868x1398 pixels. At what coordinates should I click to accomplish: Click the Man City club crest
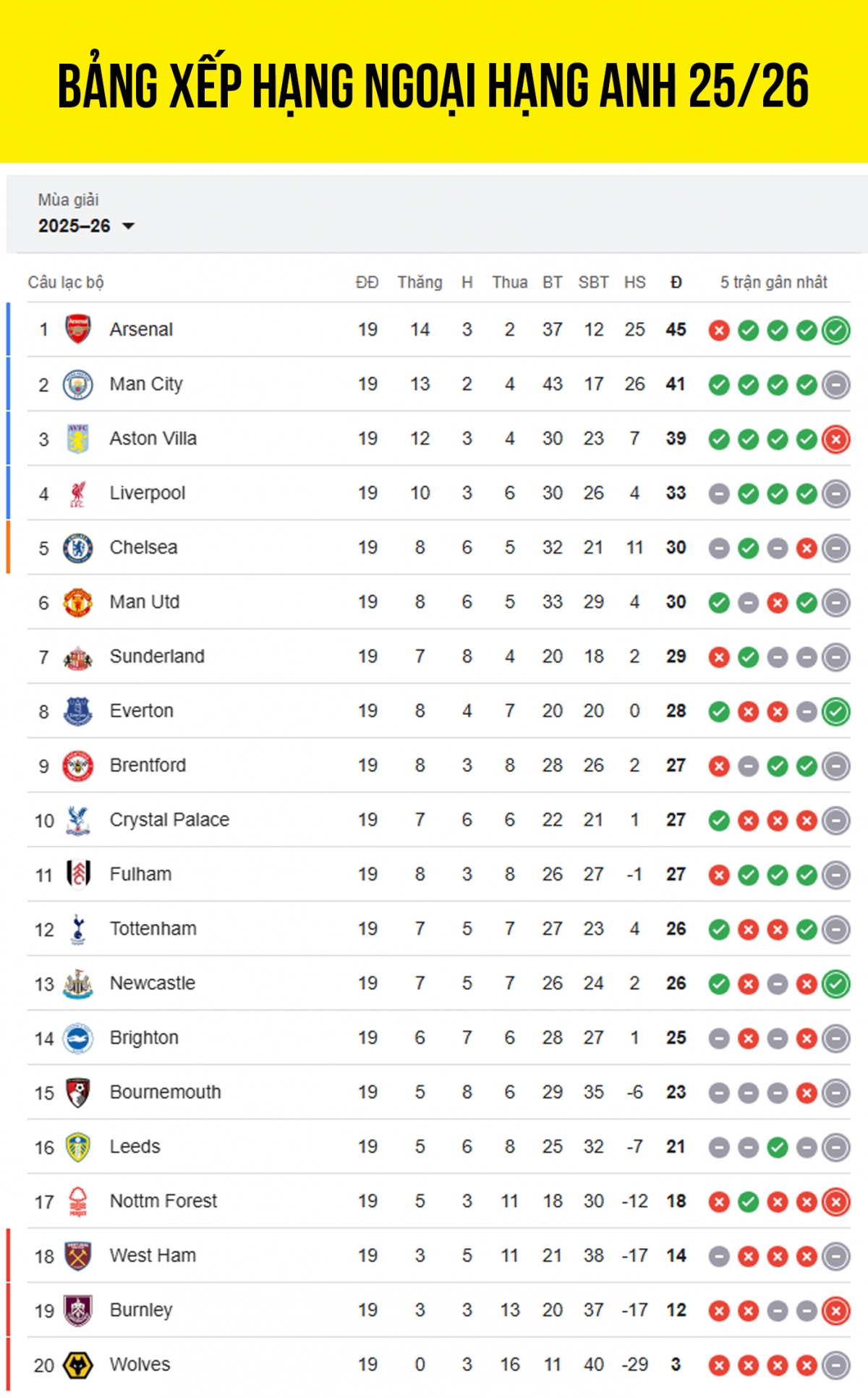tap(78, 384)
